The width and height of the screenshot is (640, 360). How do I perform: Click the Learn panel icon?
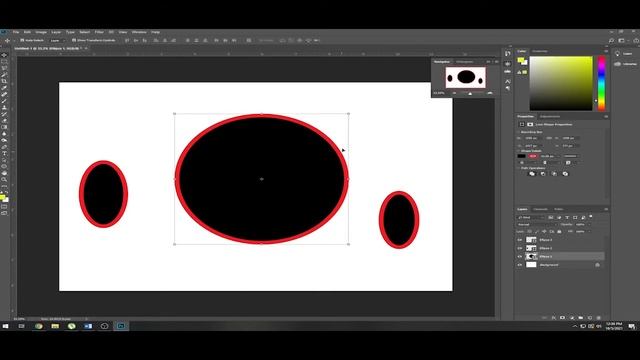(618, 54)
